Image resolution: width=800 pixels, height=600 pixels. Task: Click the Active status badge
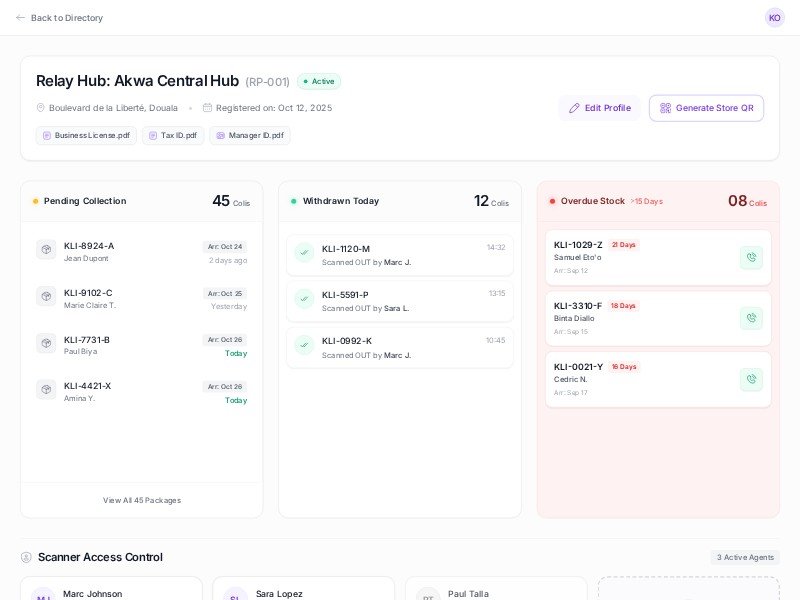[x=319, y=82]
